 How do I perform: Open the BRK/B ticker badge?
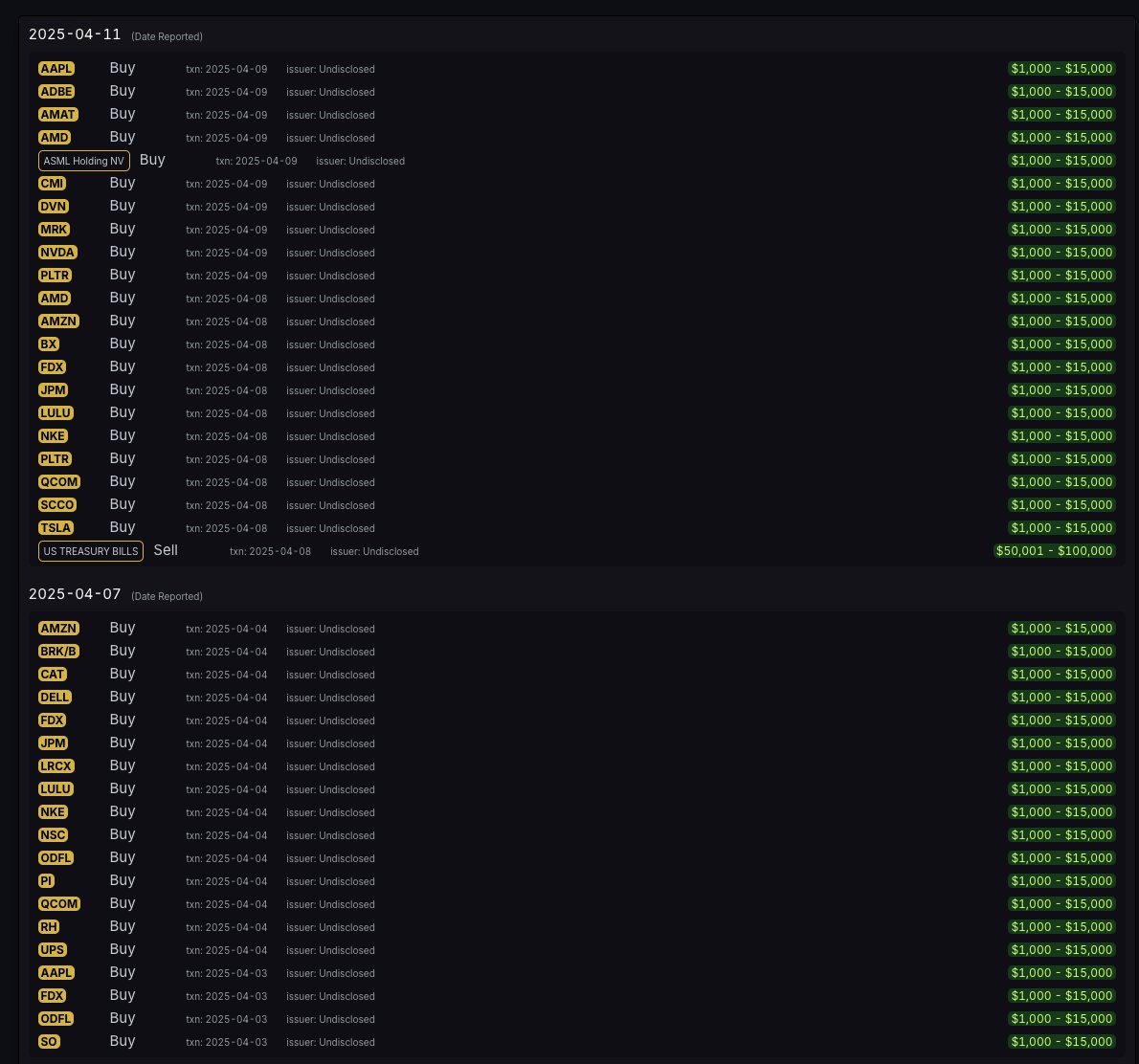click(58, 652)
